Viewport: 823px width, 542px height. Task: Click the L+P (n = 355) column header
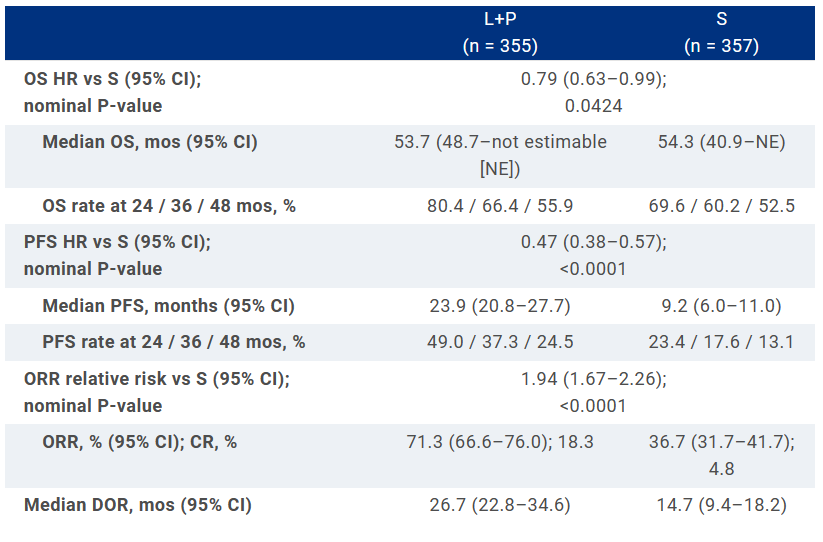point(500,33)
